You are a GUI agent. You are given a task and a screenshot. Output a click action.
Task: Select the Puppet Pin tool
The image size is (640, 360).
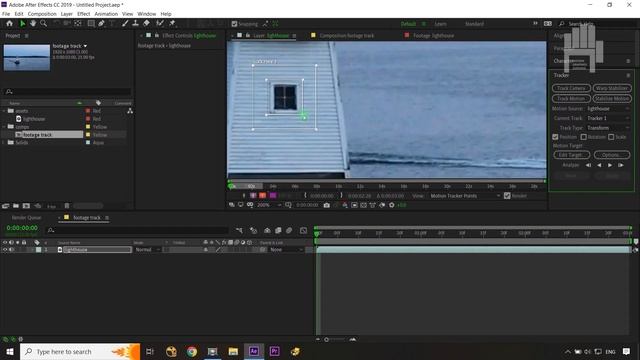point(172,24)
